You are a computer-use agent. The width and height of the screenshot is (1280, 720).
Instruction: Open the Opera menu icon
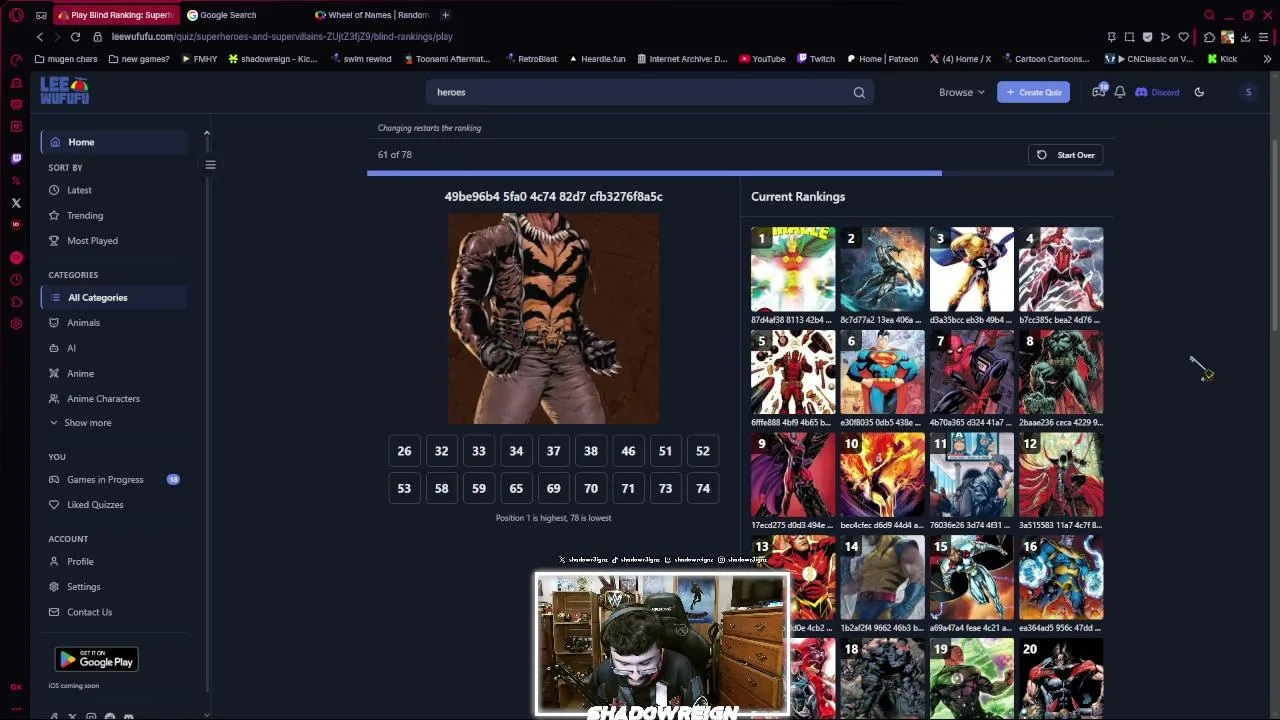(16, 15)
